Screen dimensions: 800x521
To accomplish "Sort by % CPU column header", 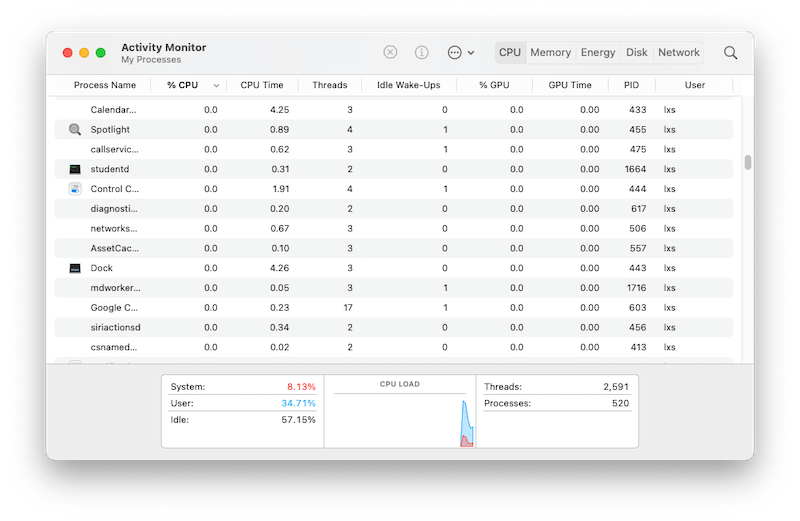I will [182, 85].
